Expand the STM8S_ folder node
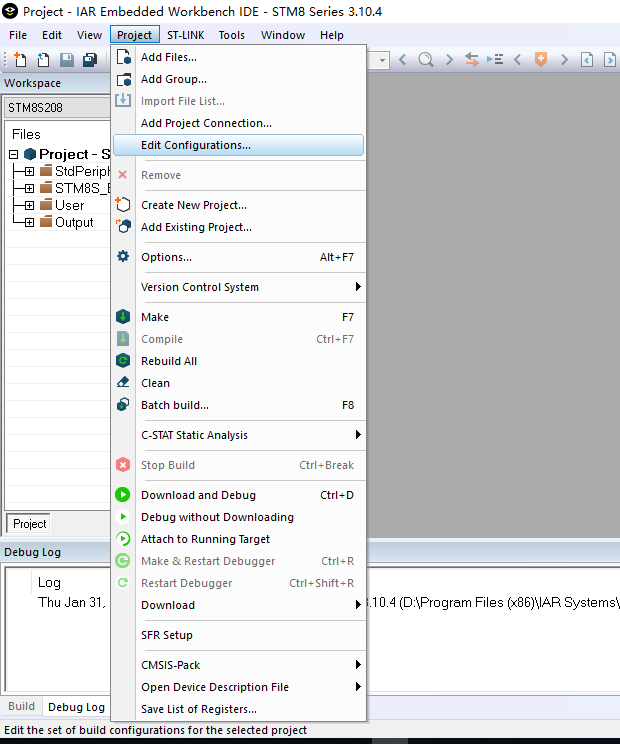 29,188
